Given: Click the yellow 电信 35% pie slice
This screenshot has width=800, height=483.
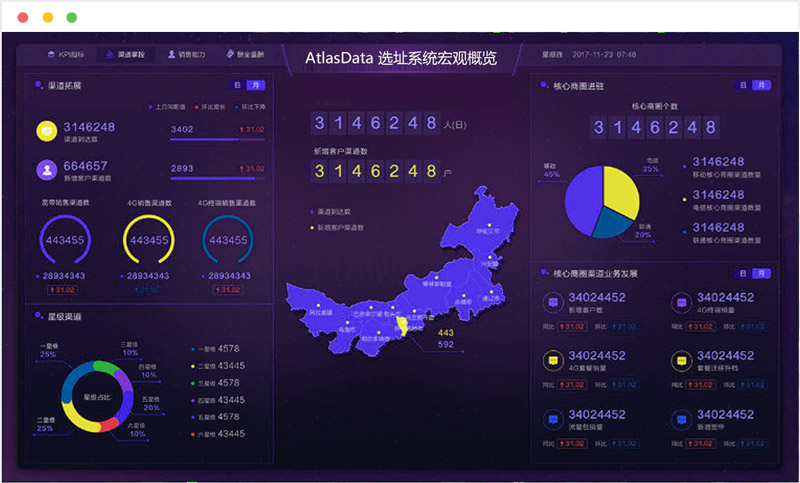Looking at the screenshot, I should tap(622, 191).
